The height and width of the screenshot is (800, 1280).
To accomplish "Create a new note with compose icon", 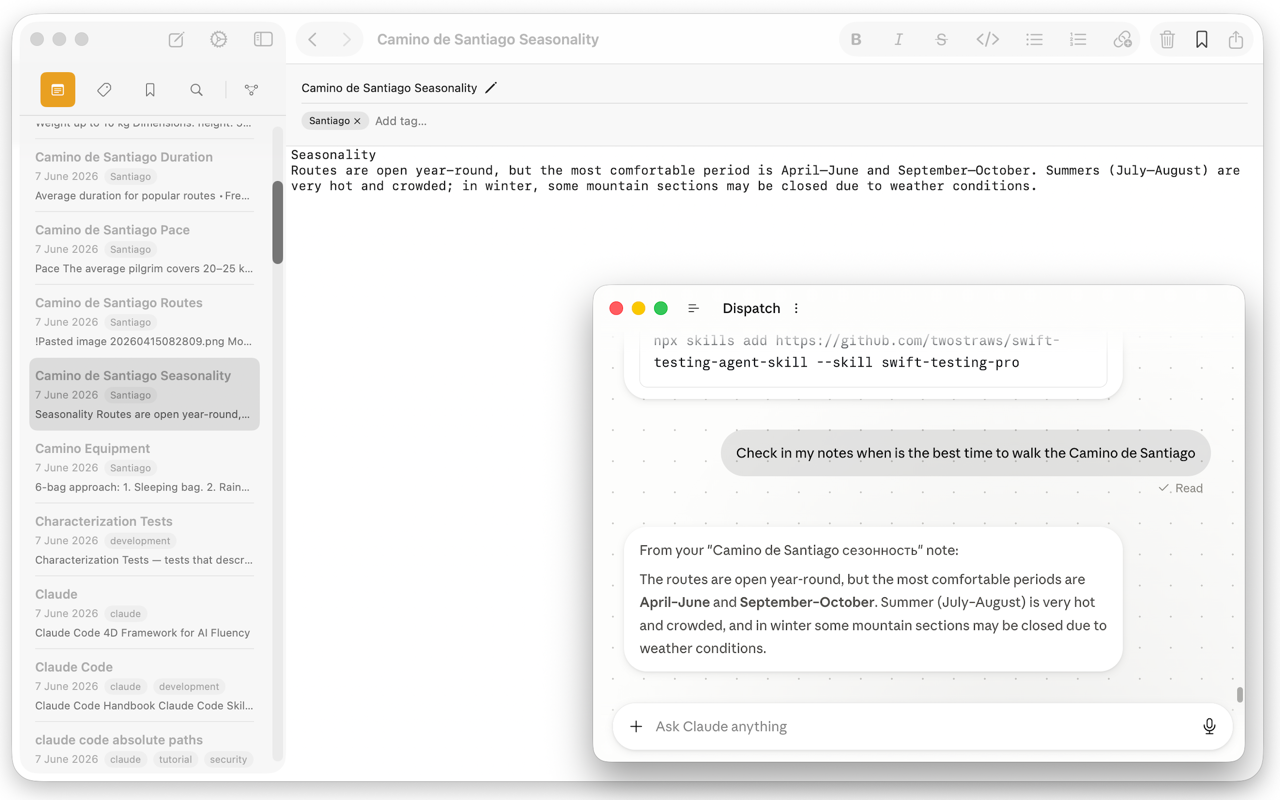I will click(x=176, y=40).
